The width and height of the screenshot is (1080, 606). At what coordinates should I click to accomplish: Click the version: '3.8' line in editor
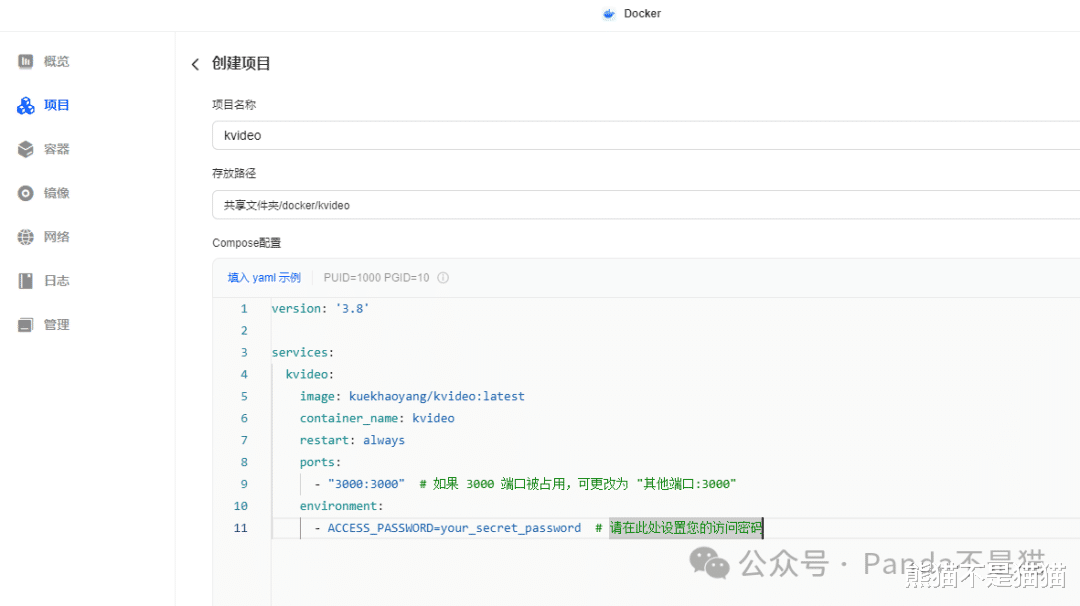[320, 309]
